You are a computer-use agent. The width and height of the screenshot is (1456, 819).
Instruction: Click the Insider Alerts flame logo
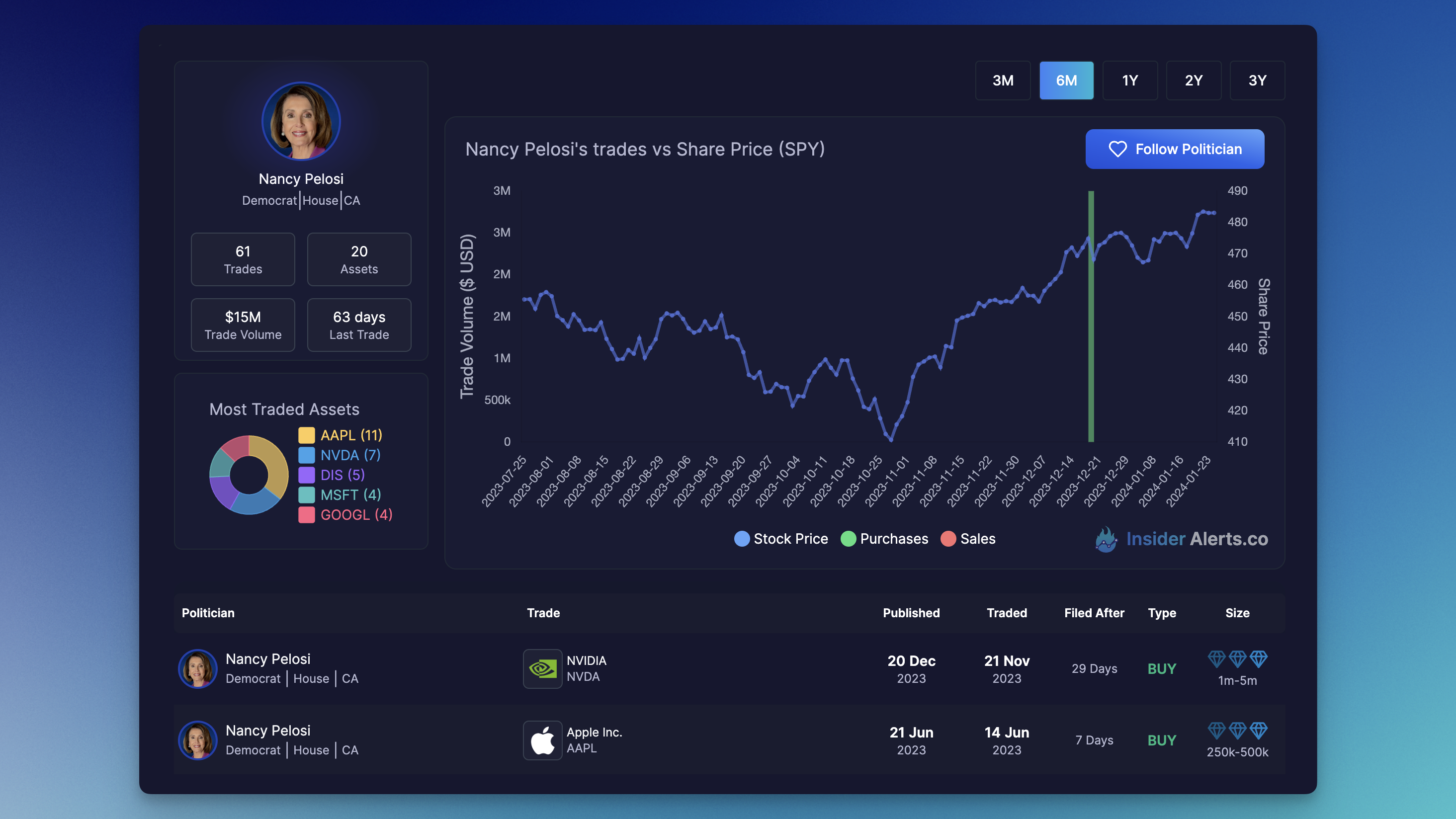[x=1106, y=539]
